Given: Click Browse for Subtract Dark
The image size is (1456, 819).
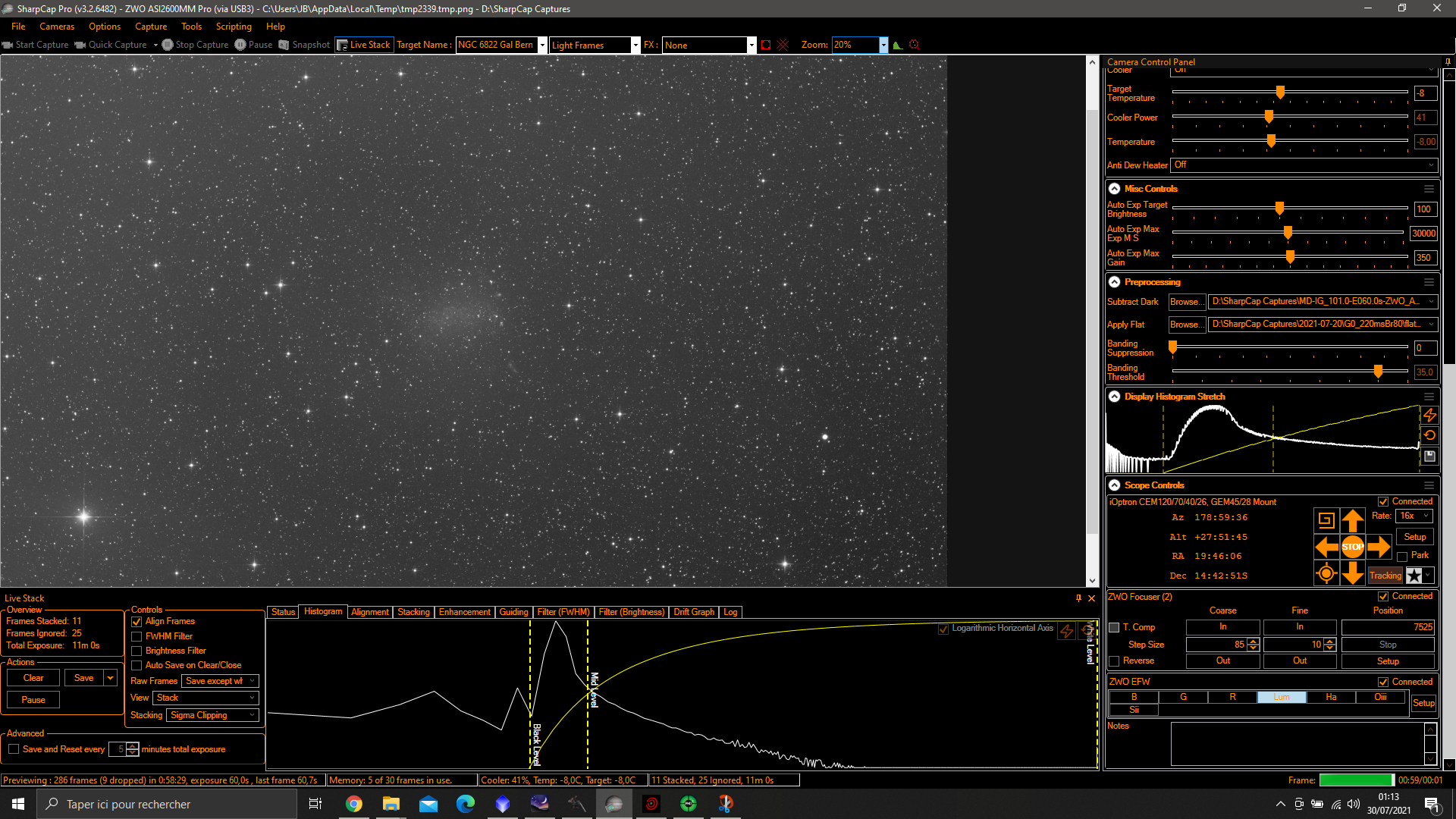Looking at the screenshot, I should coord(1187,302).
